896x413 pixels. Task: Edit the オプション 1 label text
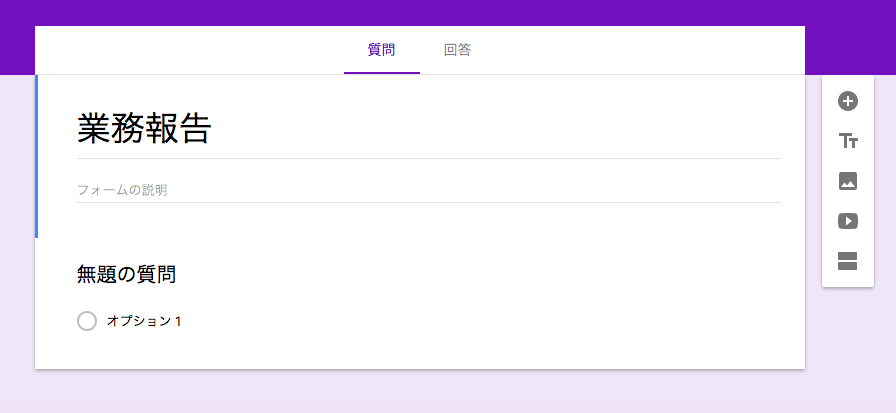coord(144,321)
